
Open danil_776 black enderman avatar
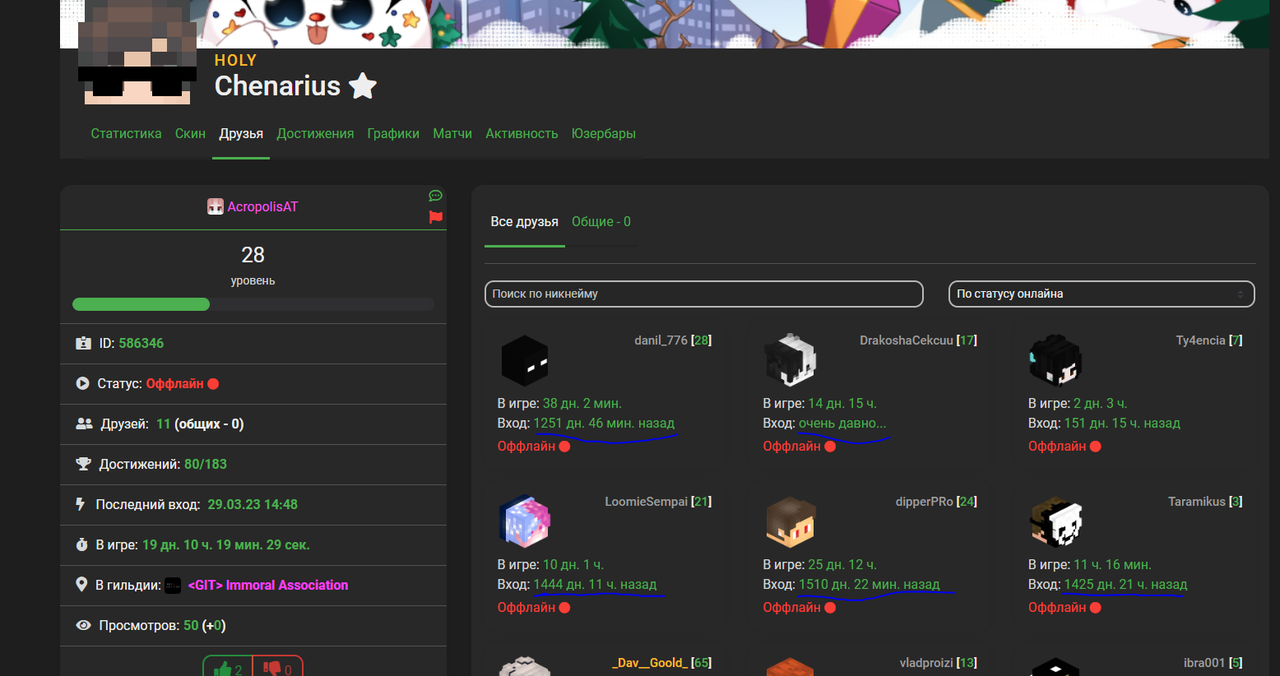[524, 360]
